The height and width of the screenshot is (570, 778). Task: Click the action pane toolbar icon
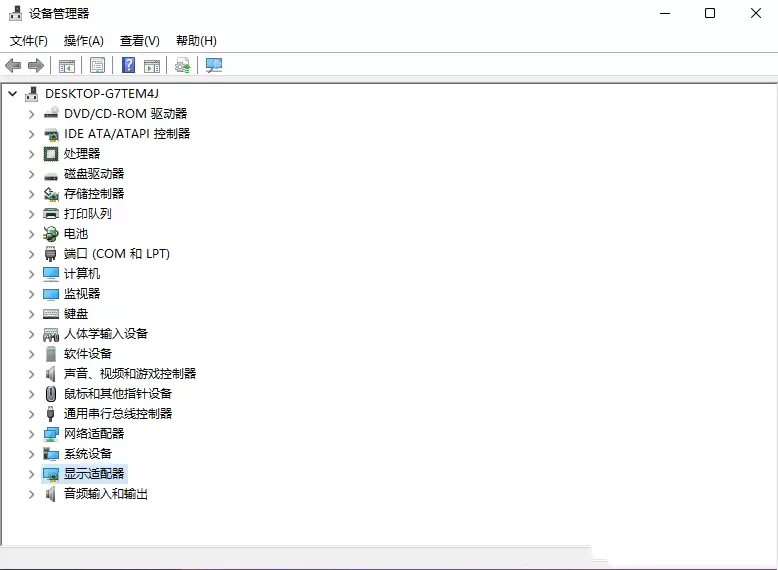pos(152,65)
